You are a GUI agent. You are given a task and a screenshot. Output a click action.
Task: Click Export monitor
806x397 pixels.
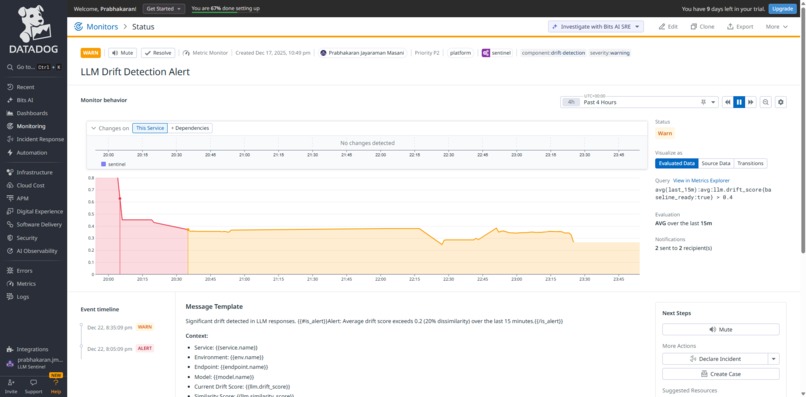pyautogui.click(x=740, y=27)
